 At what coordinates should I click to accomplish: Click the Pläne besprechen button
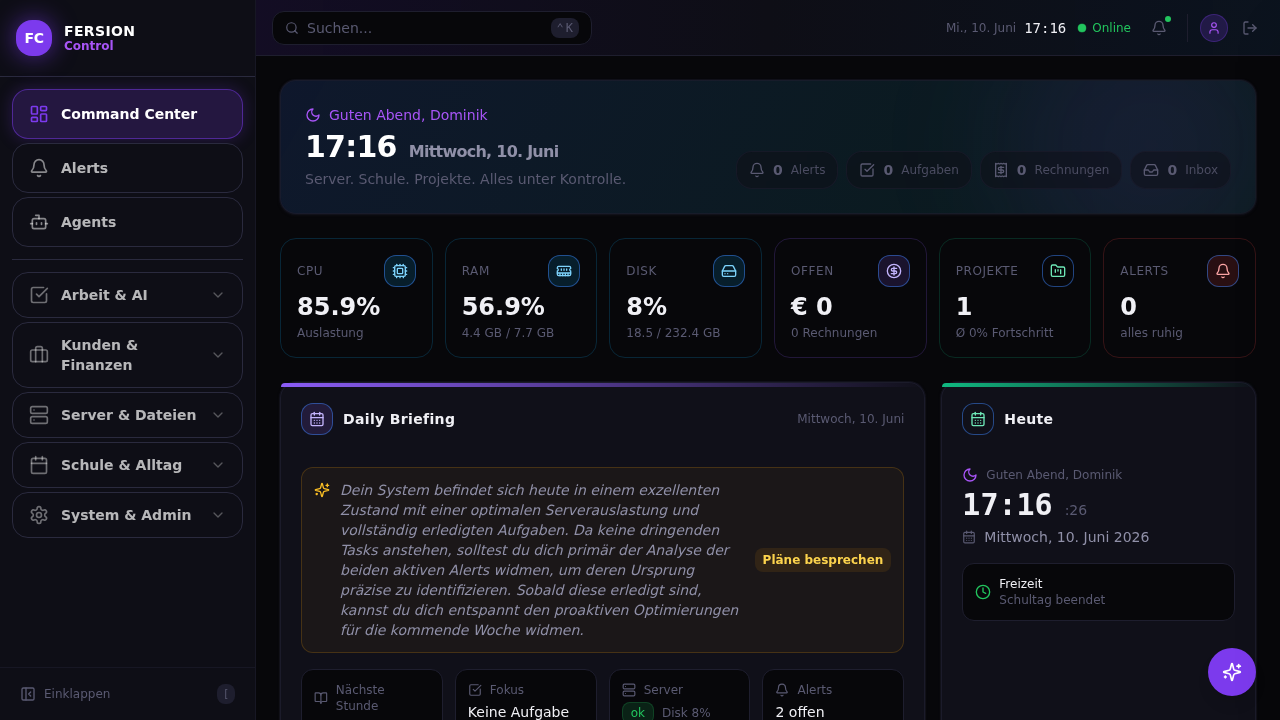(823, 560)
